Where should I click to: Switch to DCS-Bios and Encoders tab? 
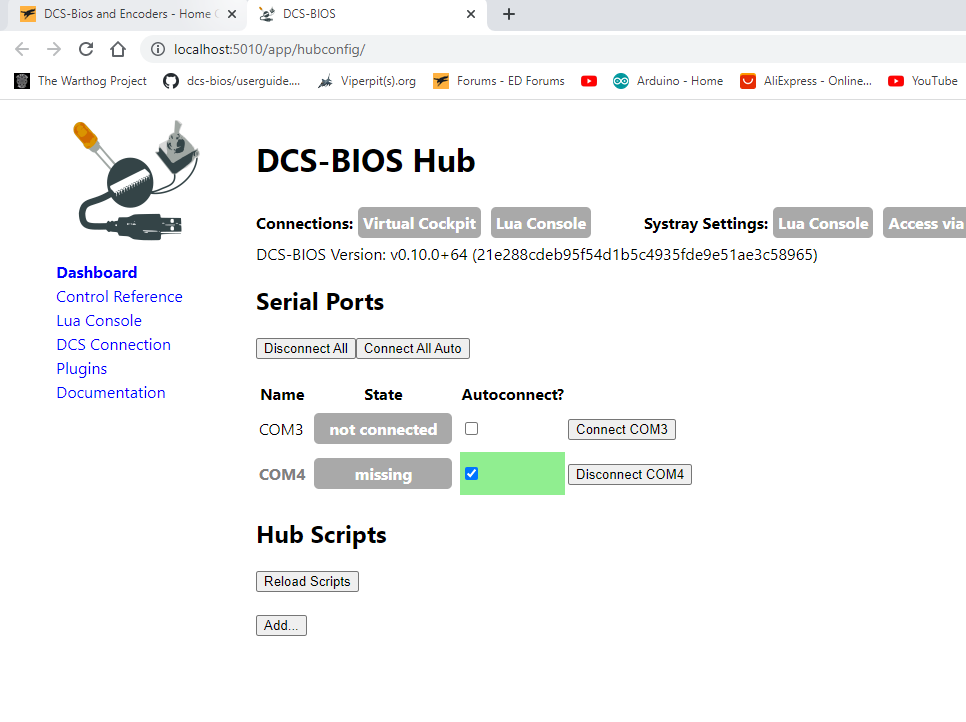pos(126,14)
